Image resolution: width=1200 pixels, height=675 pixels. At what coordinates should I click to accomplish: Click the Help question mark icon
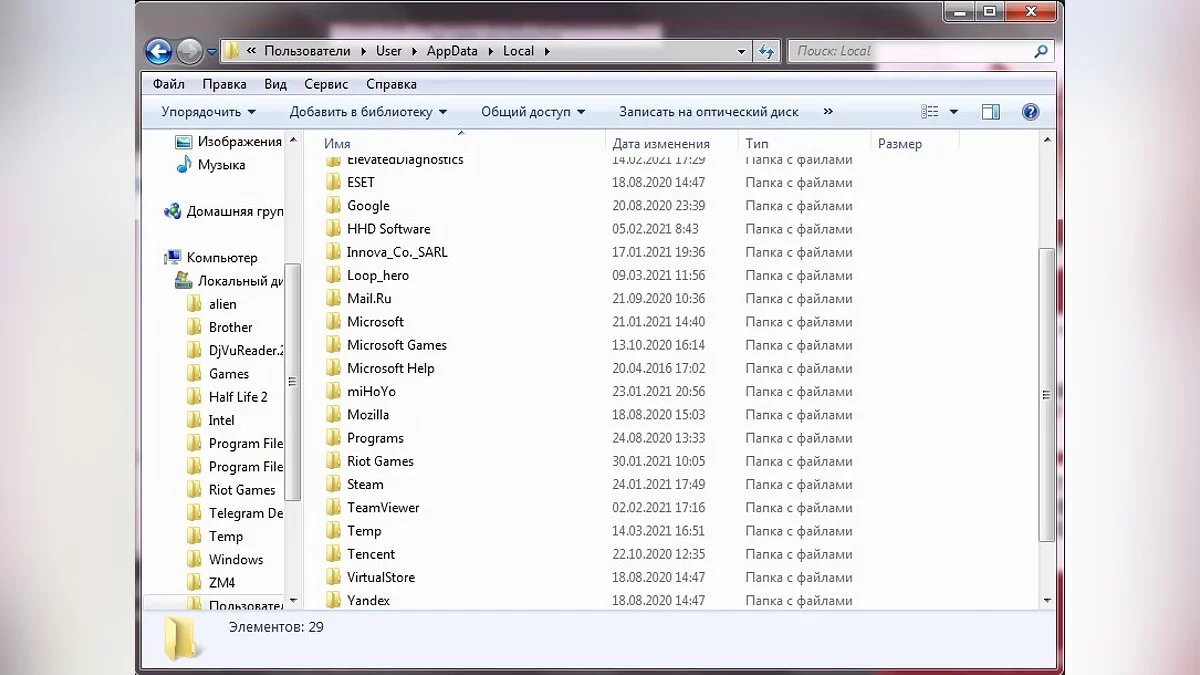pos(1030,112)
